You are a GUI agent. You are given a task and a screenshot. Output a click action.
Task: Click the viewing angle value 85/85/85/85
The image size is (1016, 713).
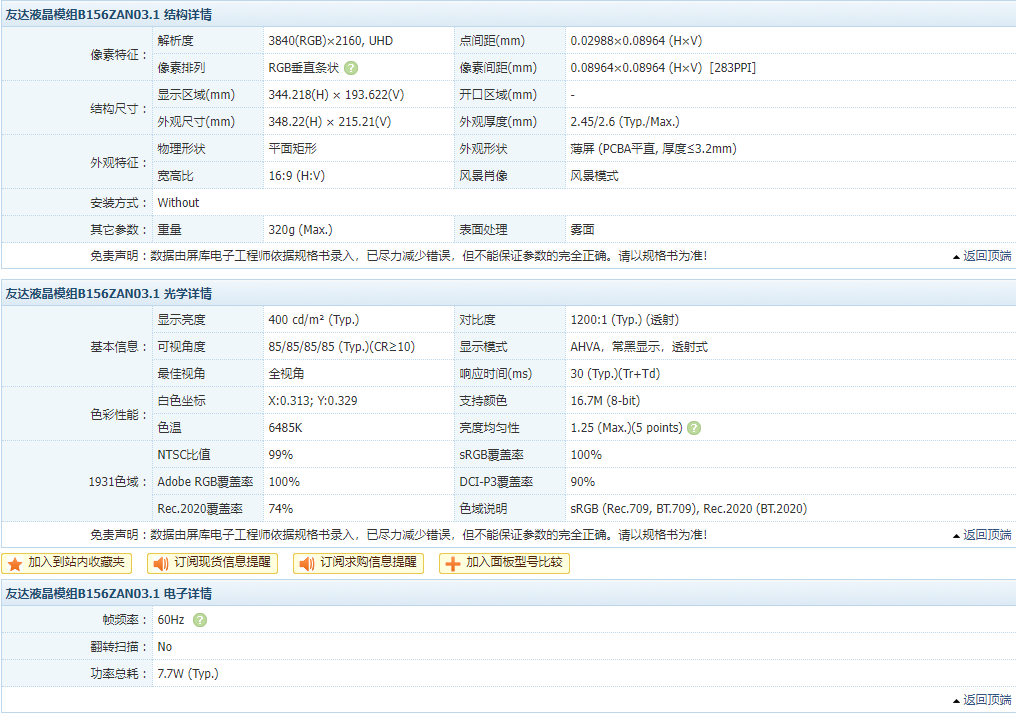[x=341, y=347]
